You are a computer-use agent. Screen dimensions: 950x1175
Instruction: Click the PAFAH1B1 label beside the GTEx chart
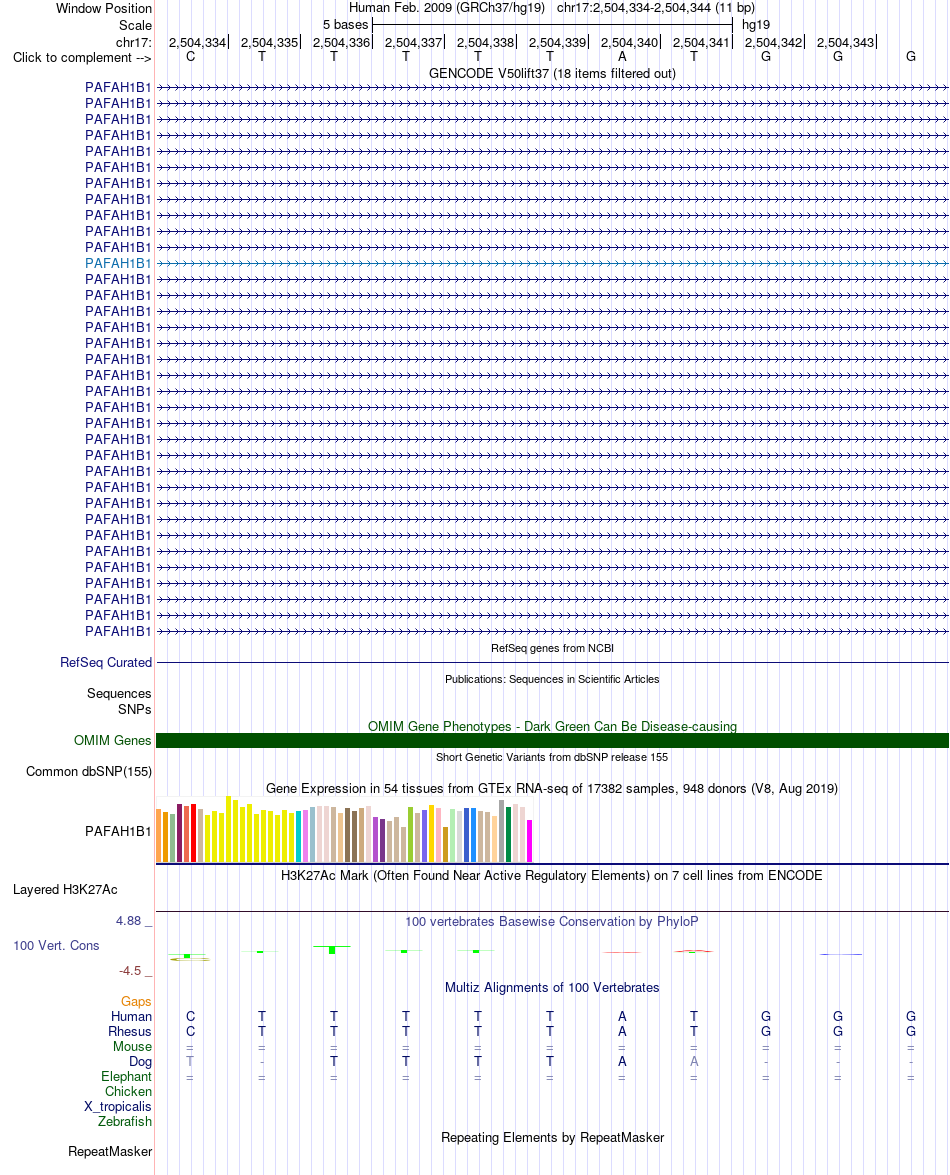coord(118,831)
